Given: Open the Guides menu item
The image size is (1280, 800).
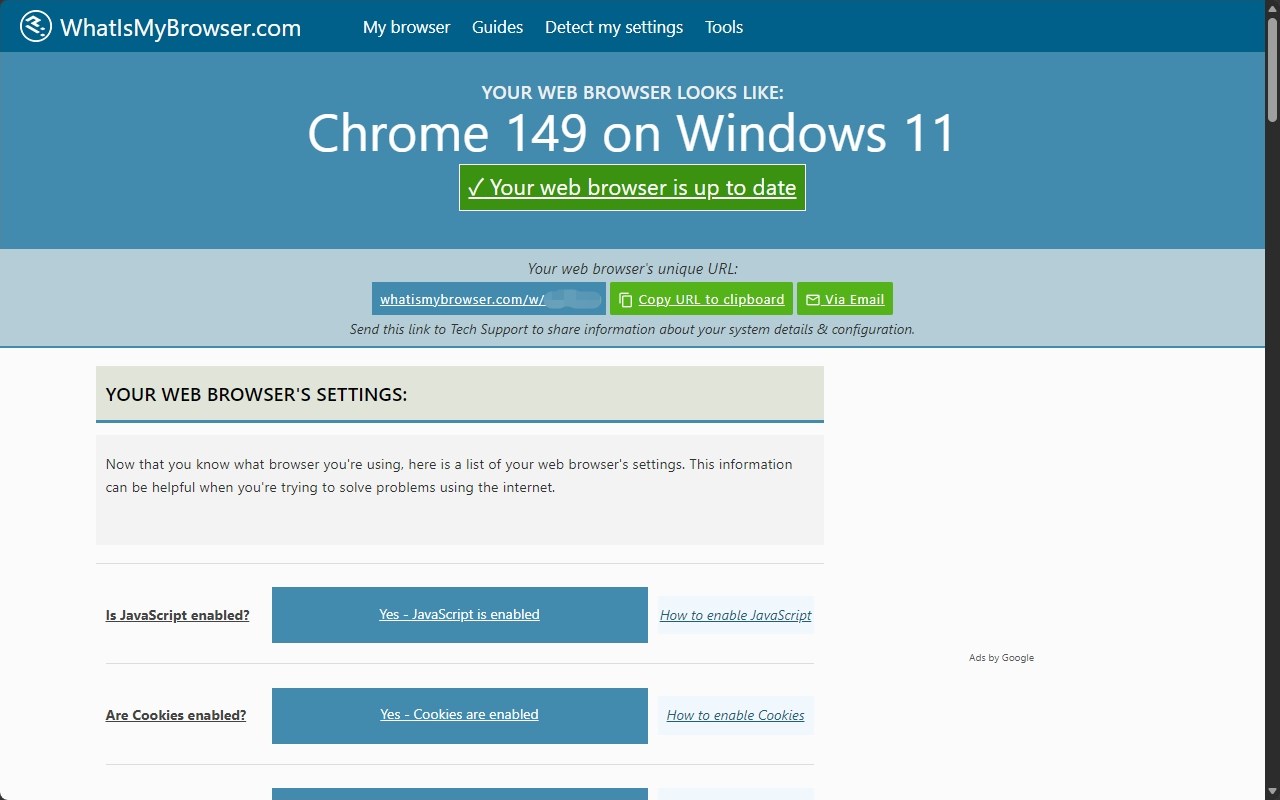Looking at the screenshot, I should coord(497,27).
